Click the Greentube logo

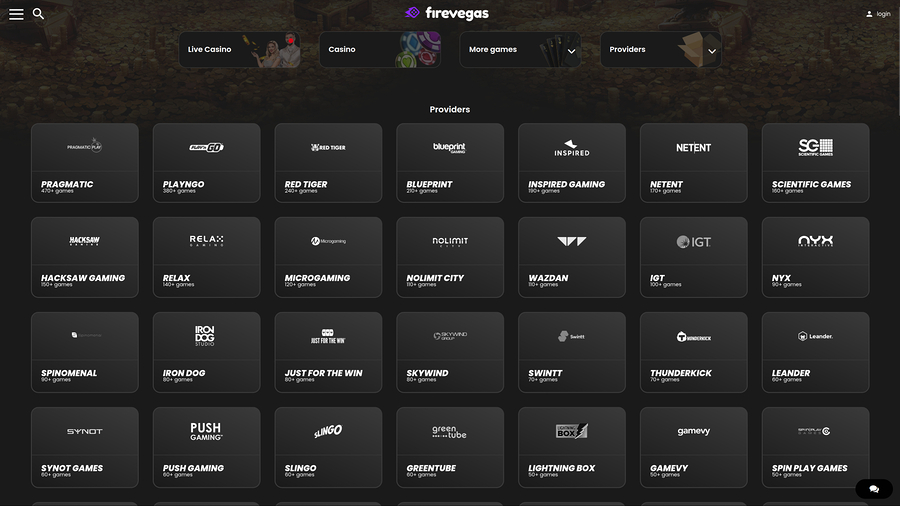tap(449, 431)
